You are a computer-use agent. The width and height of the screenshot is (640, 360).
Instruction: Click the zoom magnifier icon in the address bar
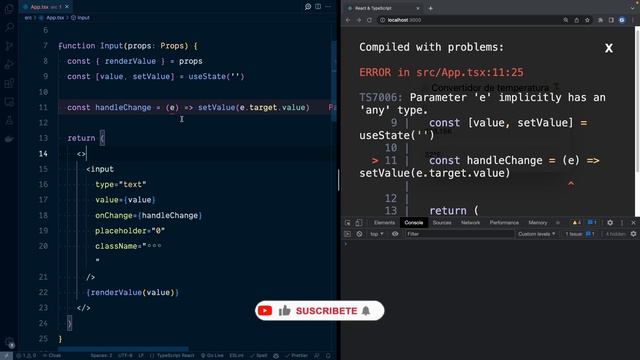point(566,20)
